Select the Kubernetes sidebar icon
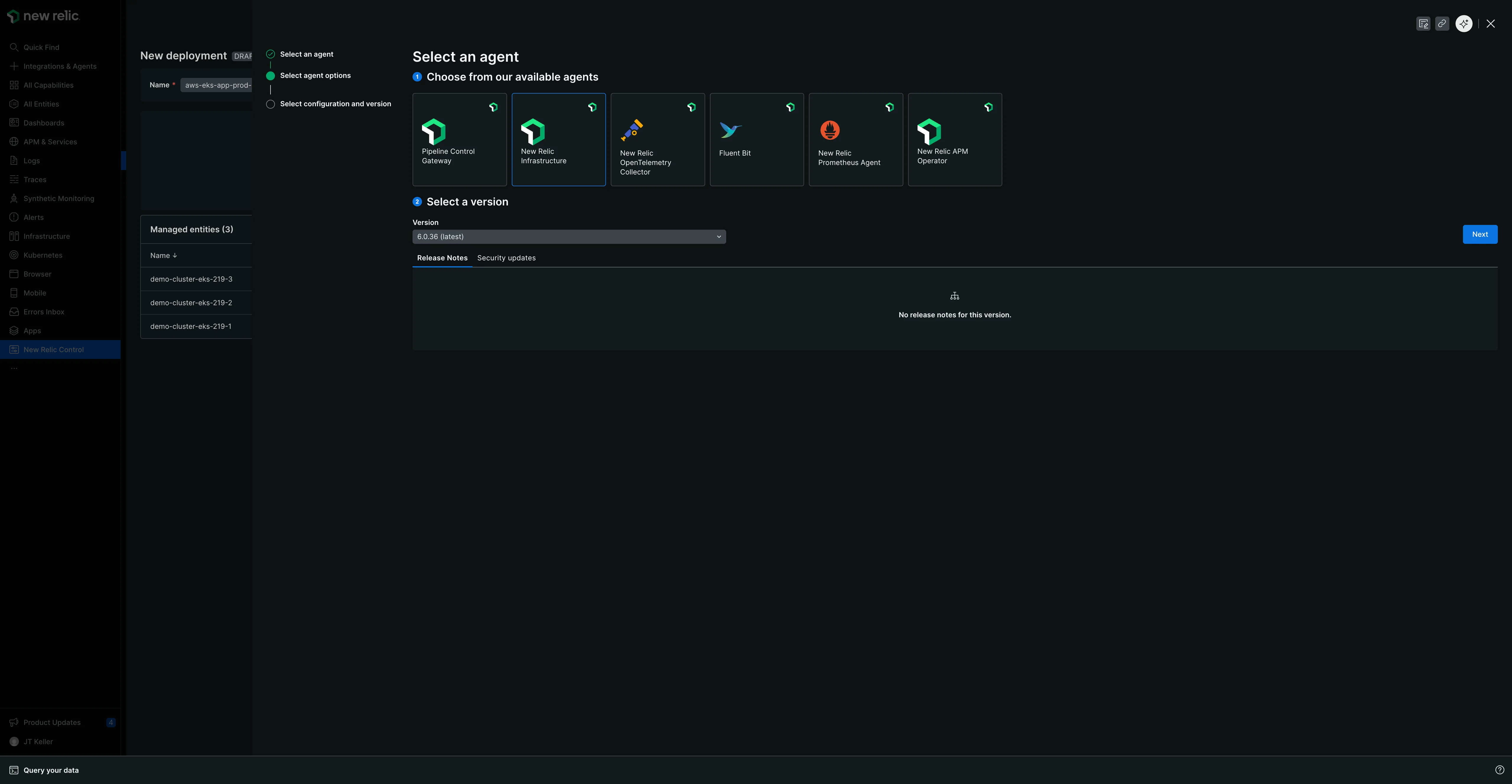This screenshot has height=784, width=1512. coord(14,255)
